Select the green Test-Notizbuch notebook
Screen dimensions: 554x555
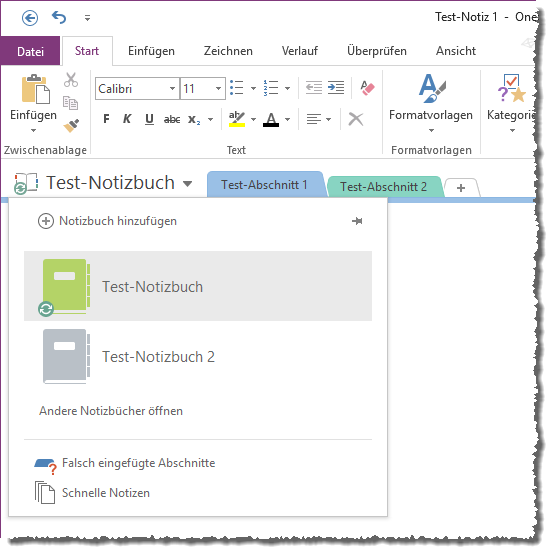click(198, 286)
